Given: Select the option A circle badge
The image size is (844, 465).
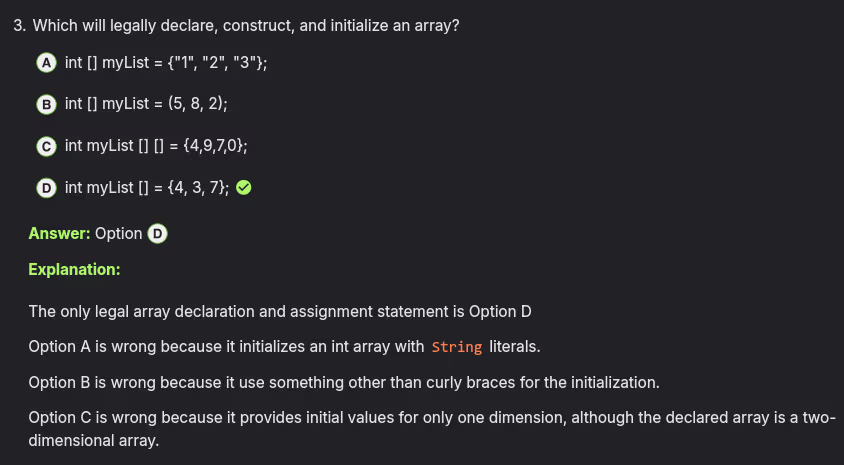Looking at the screenshot, I should 46,62.
